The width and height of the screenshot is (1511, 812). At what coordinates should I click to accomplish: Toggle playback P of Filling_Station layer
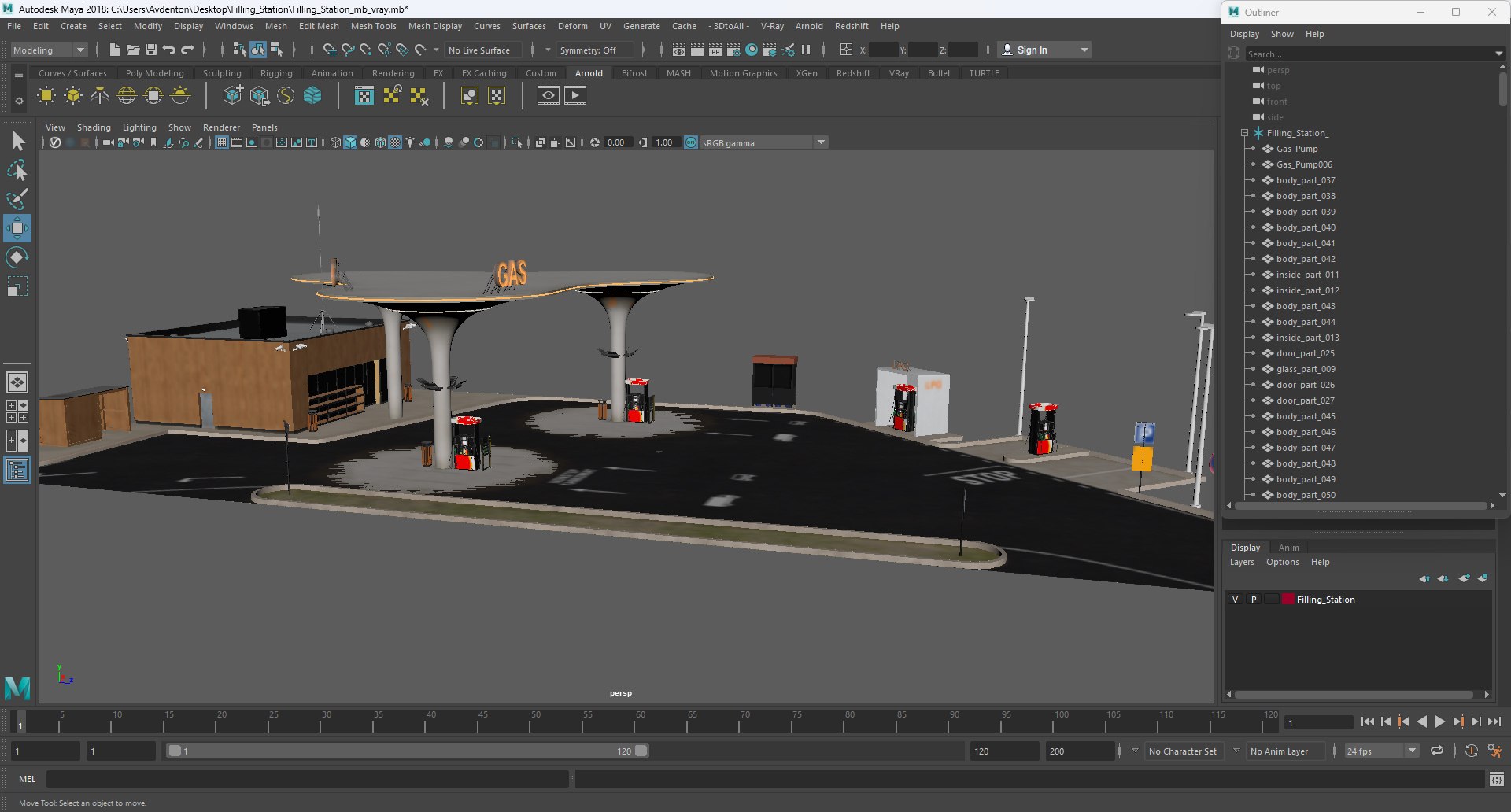tap(1254, 600)
